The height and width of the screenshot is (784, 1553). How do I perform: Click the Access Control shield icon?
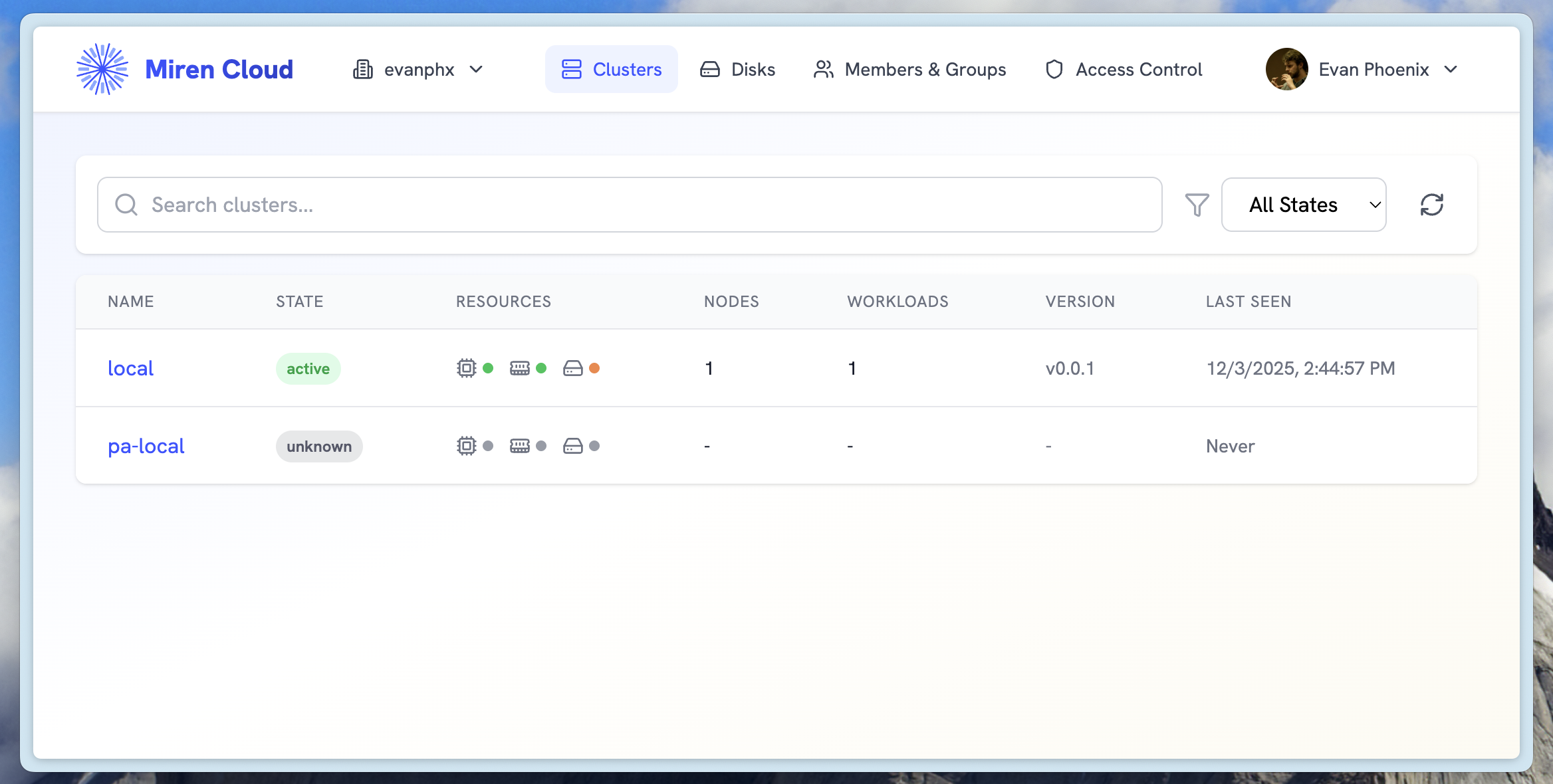click(x=1054, y=68)
